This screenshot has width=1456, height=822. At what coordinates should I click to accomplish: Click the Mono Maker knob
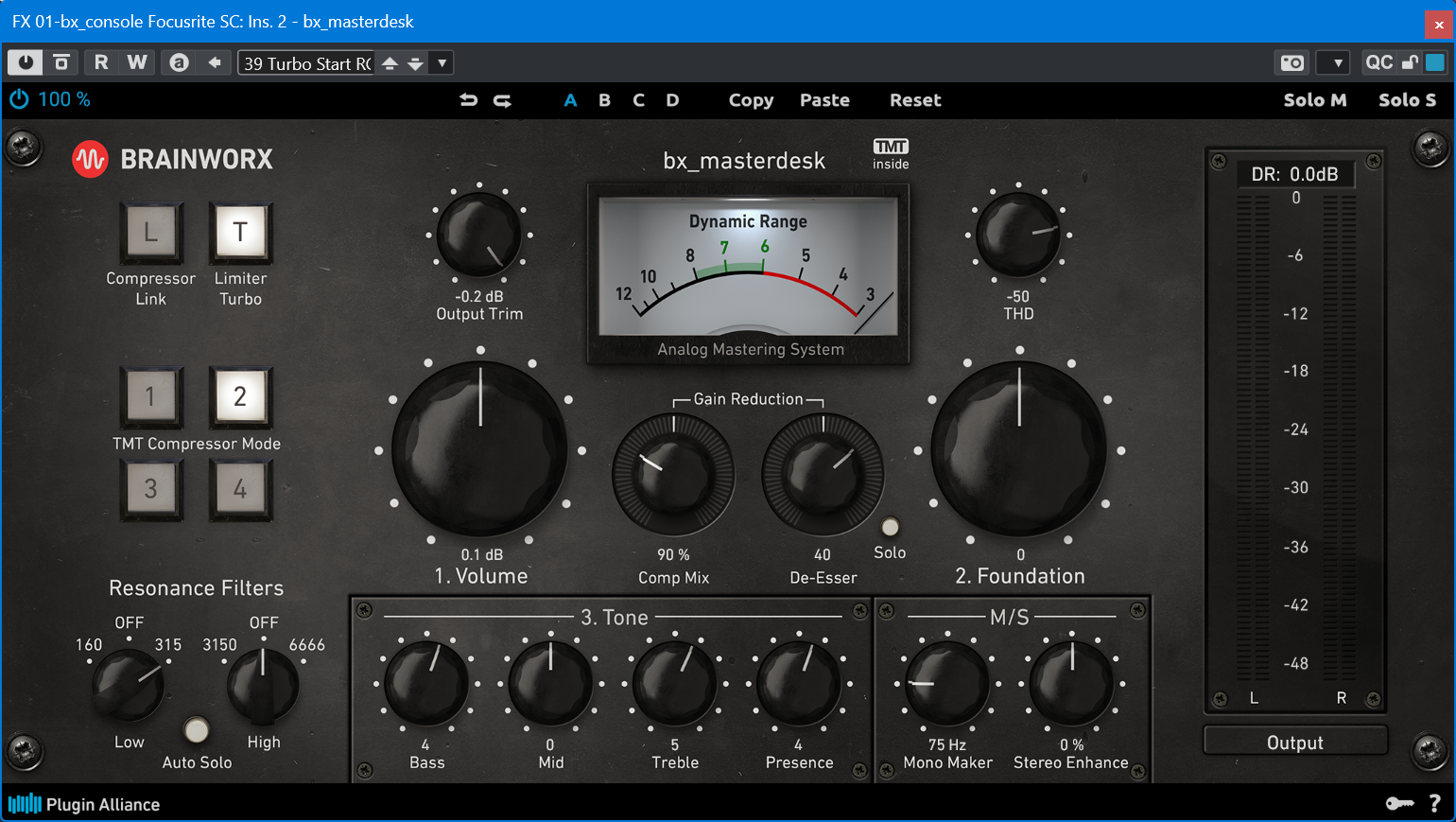(x=947, y=683)
